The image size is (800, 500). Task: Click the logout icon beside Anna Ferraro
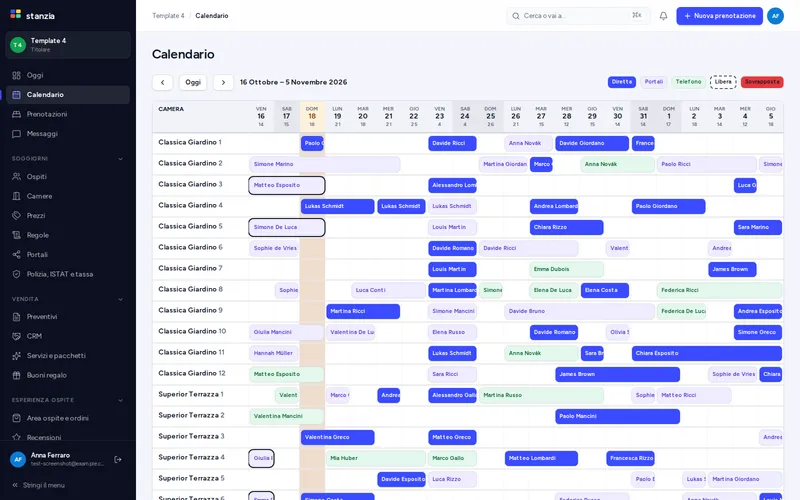click(118, 460)
